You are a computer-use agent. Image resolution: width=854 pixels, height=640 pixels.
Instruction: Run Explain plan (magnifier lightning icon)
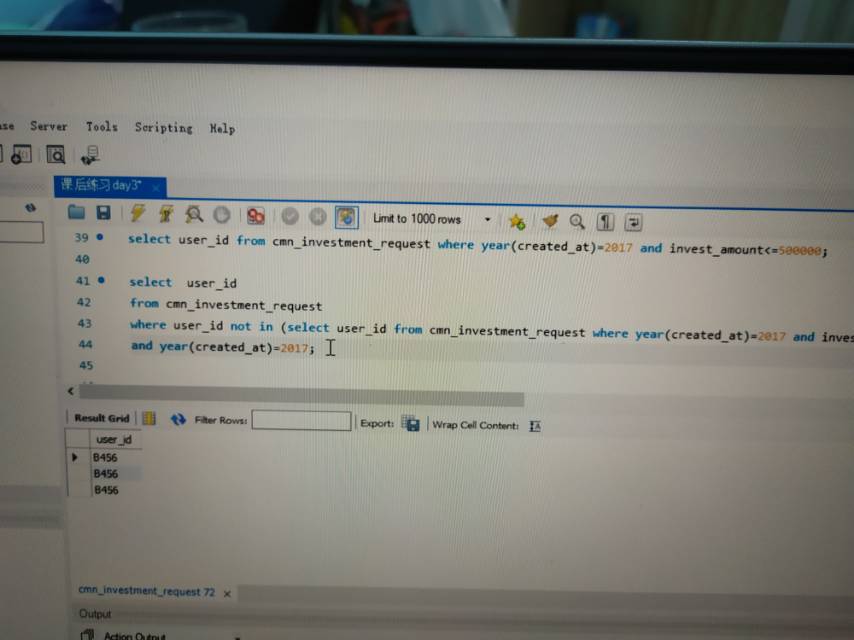click(194, 215)
